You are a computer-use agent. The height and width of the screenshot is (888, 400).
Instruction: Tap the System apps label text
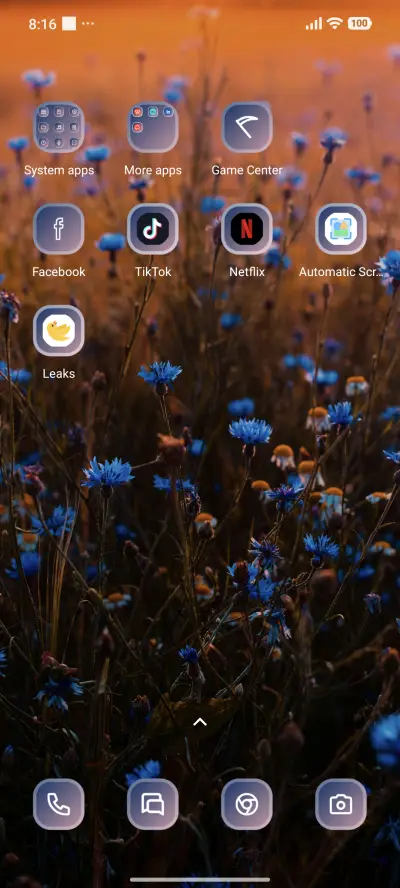click(x=58, y=170)
